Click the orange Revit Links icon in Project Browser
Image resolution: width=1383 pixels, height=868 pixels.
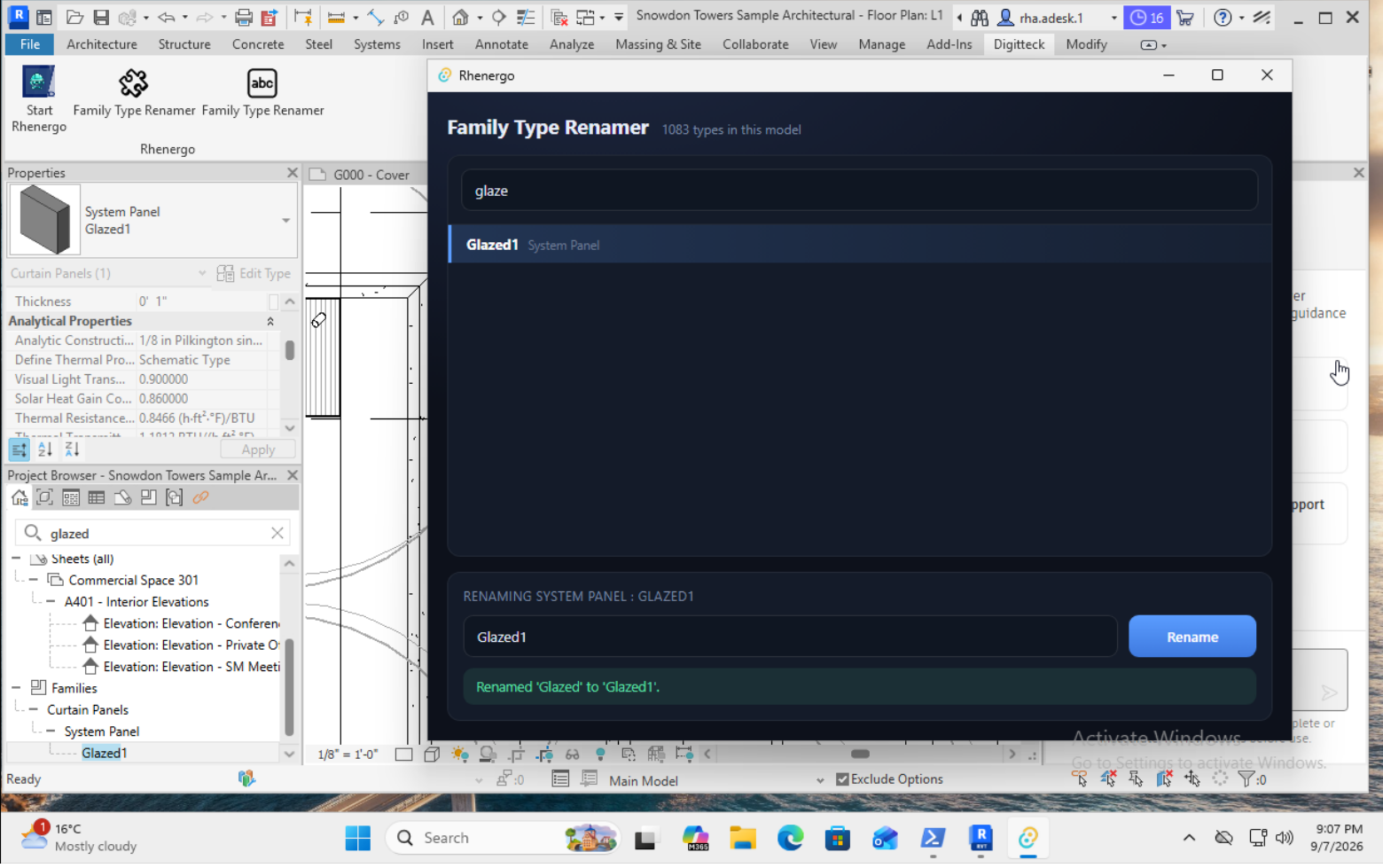(x=200, y=498)
